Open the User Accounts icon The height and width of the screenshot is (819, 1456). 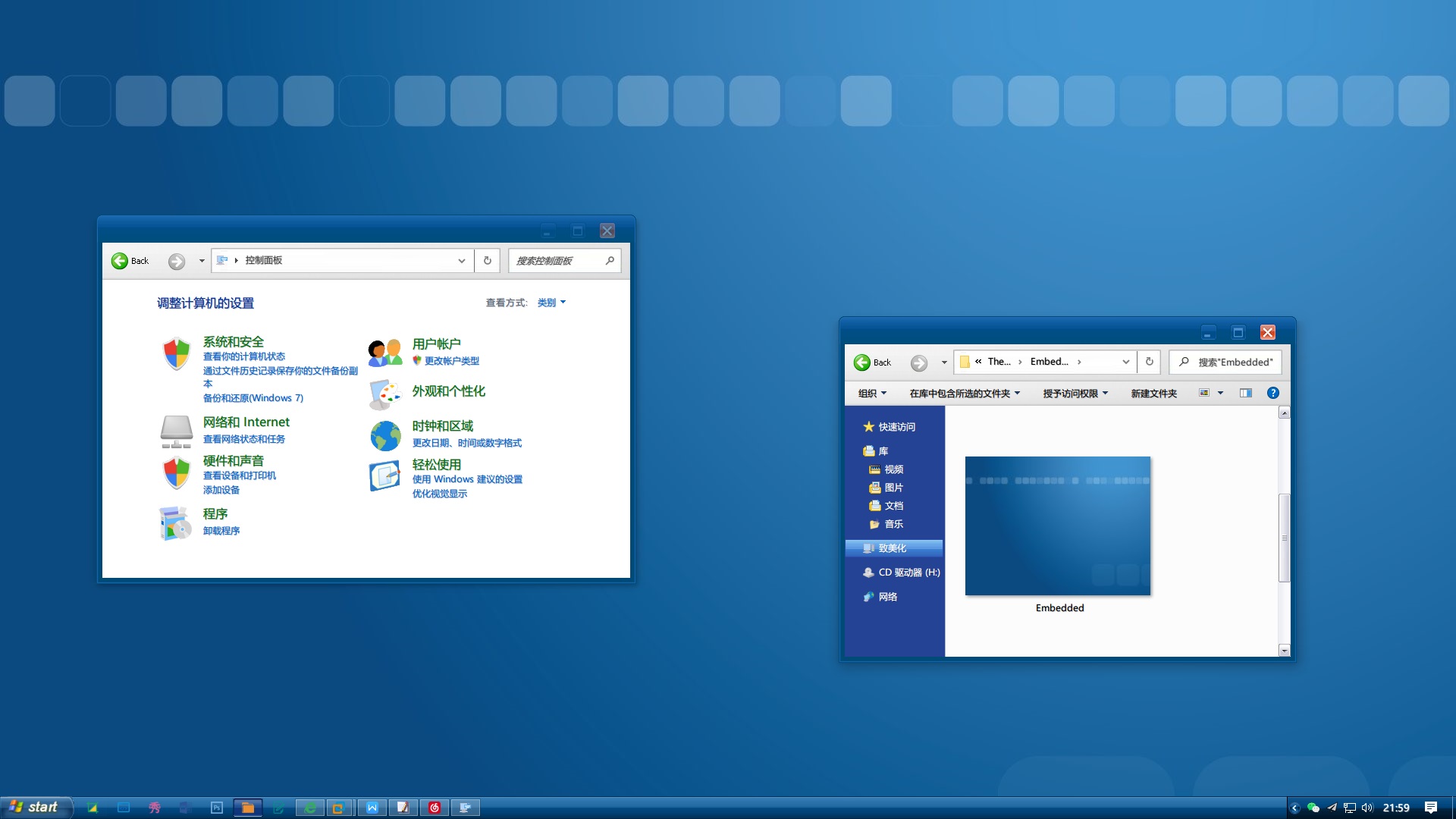(x=385, y=353)
